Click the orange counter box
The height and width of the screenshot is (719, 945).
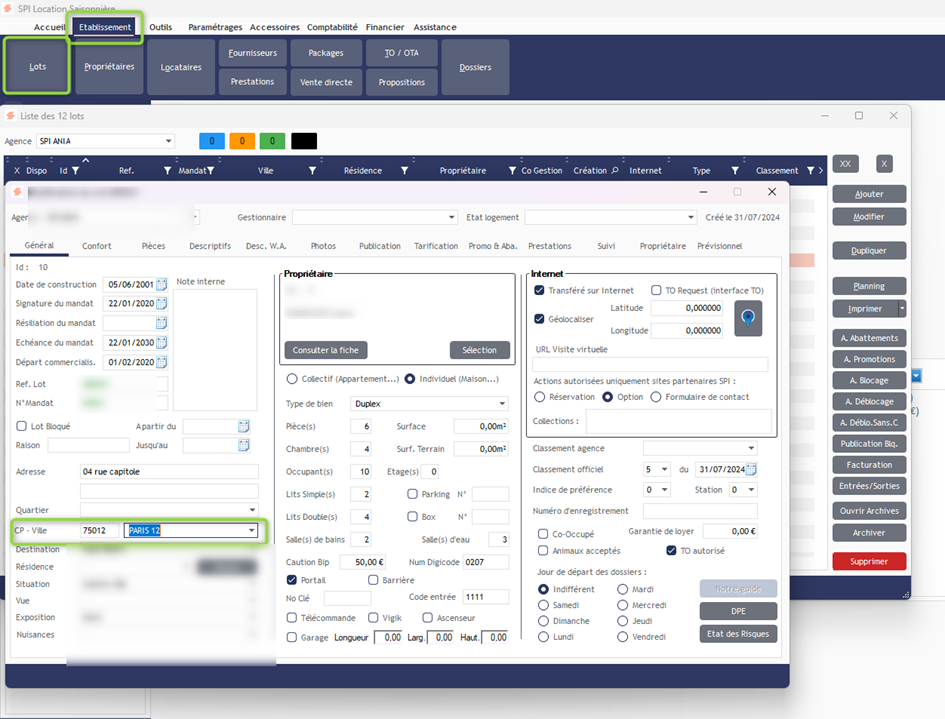point(242,141)
